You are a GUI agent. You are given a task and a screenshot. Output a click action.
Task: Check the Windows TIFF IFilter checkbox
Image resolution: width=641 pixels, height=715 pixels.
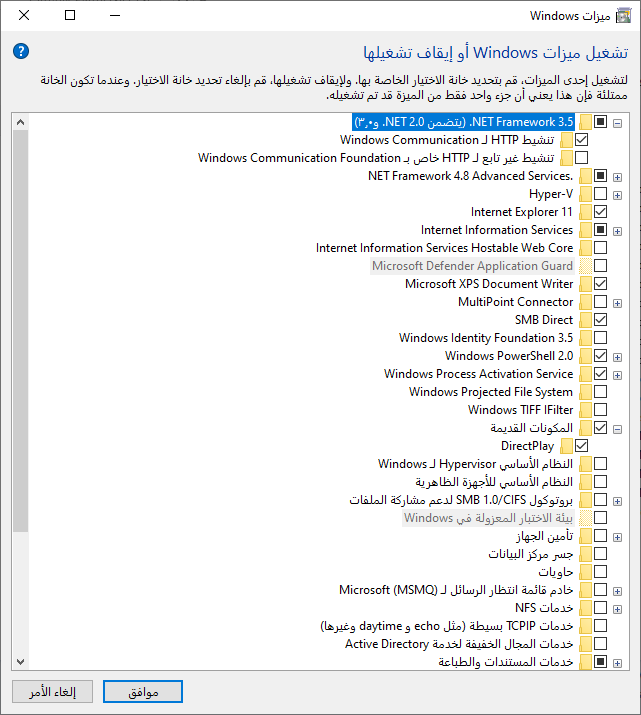[600, 409]
